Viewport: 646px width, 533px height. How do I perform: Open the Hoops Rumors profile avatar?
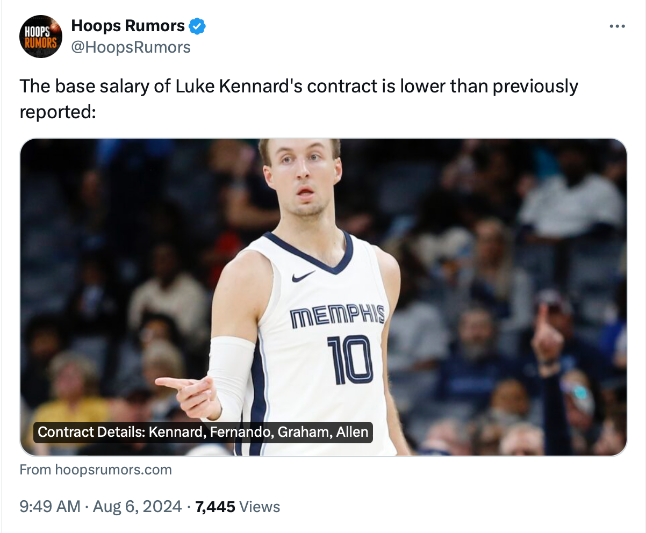point(41,36)
